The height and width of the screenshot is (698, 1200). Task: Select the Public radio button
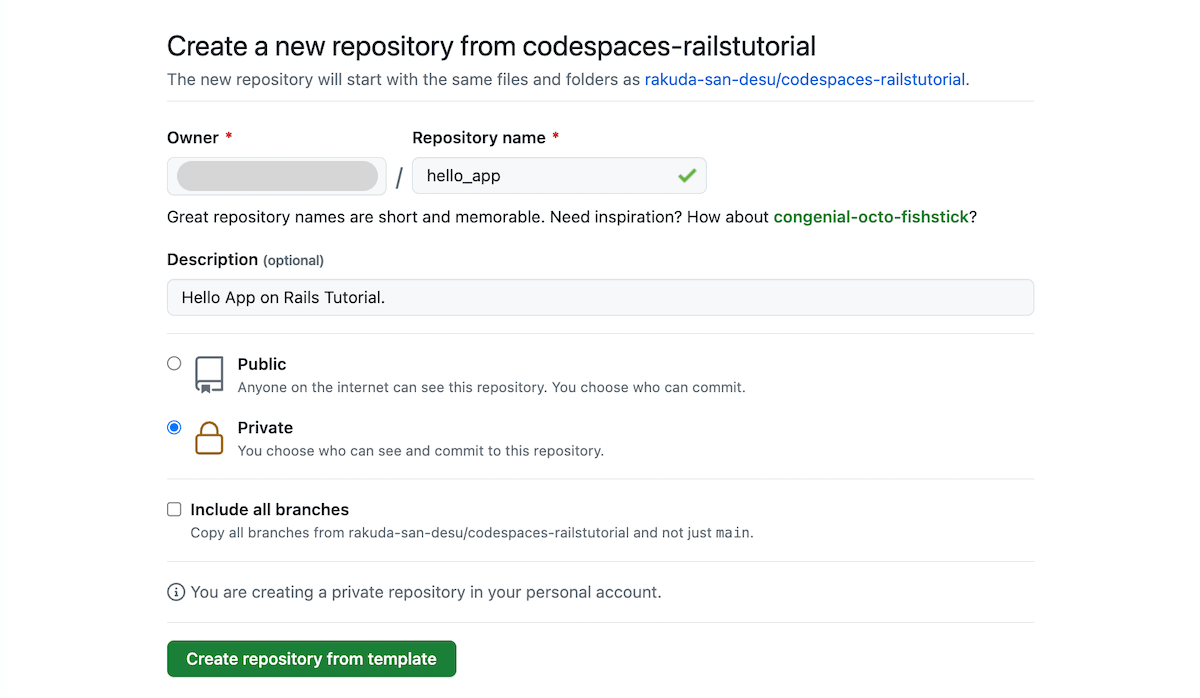point(174,364)
